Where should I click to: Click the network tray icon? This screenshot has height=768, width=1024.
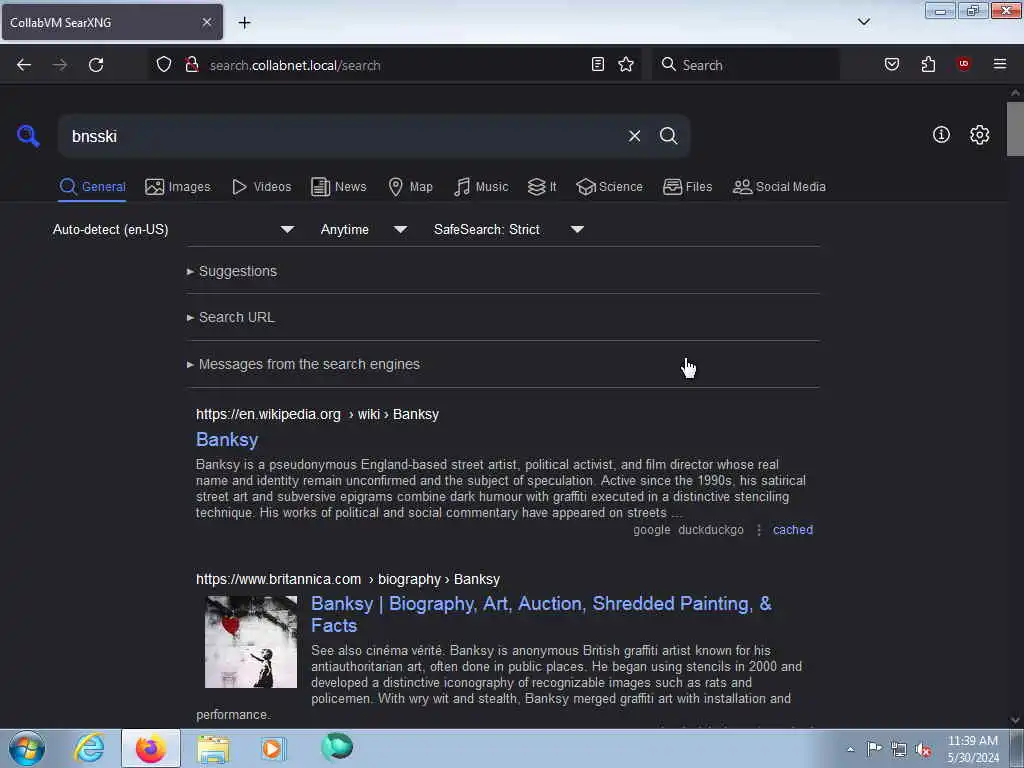[899, 750]
